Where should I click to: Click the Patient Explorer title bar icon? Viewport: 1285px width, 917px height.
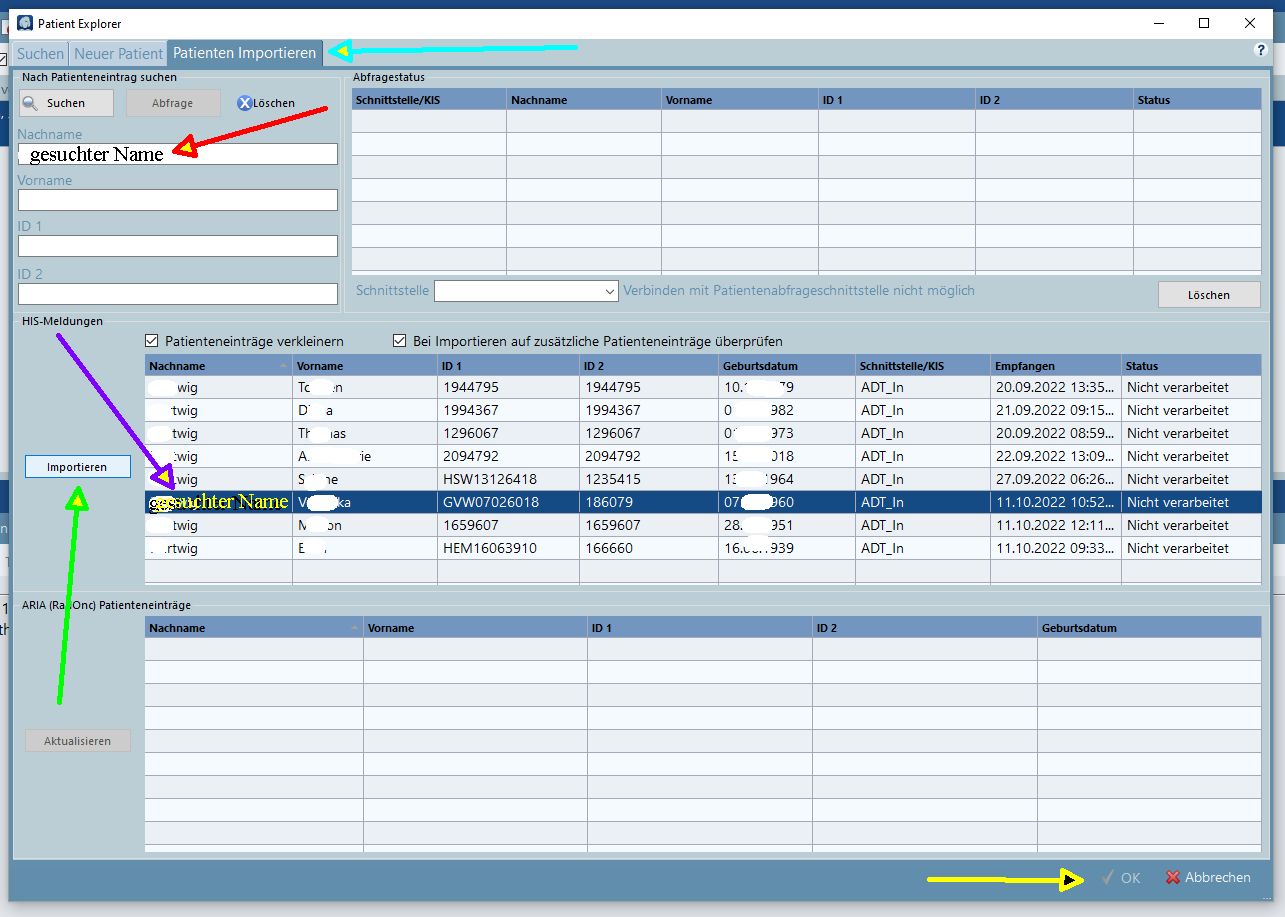pyautogui.click(x=25, y=22)
